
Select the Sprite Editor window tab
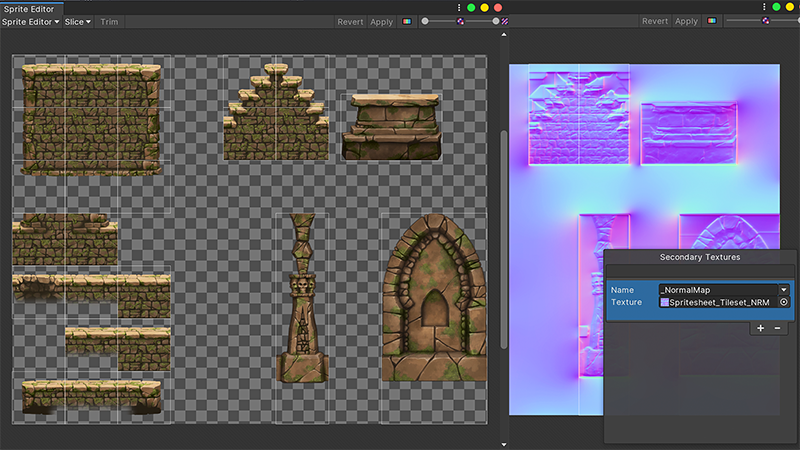[x=31, y=7]
